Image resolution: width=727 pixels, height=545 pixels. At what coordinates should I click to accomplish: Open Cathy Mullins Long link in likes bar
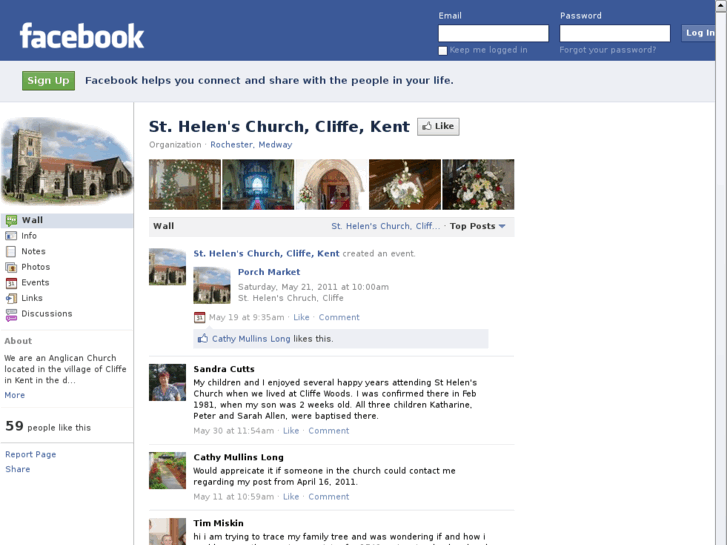click(x=251, y=339)
